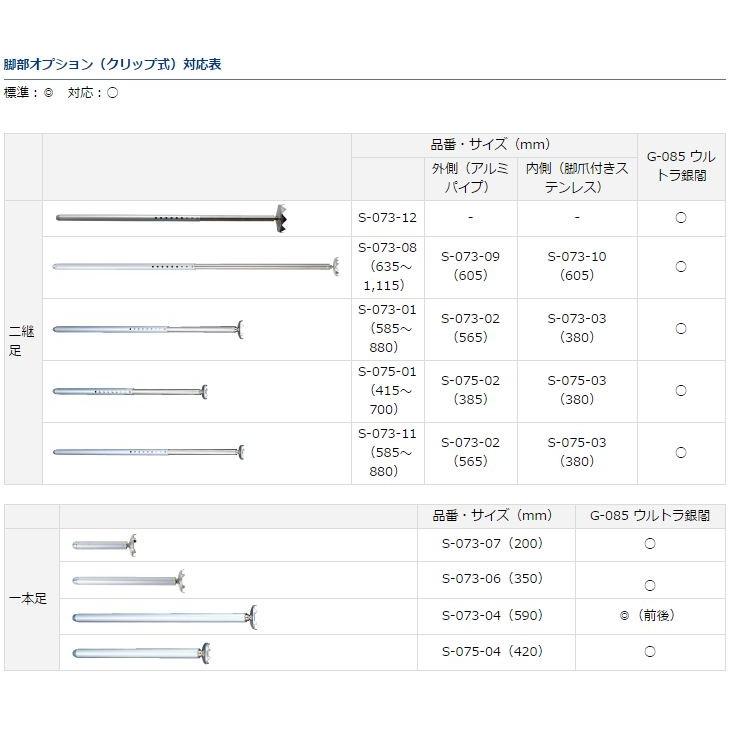This screenshot has width=729, height=729.
Task: Click the G-085 ウルトラ銀閣 header in top table
Action: coord(681,166)
